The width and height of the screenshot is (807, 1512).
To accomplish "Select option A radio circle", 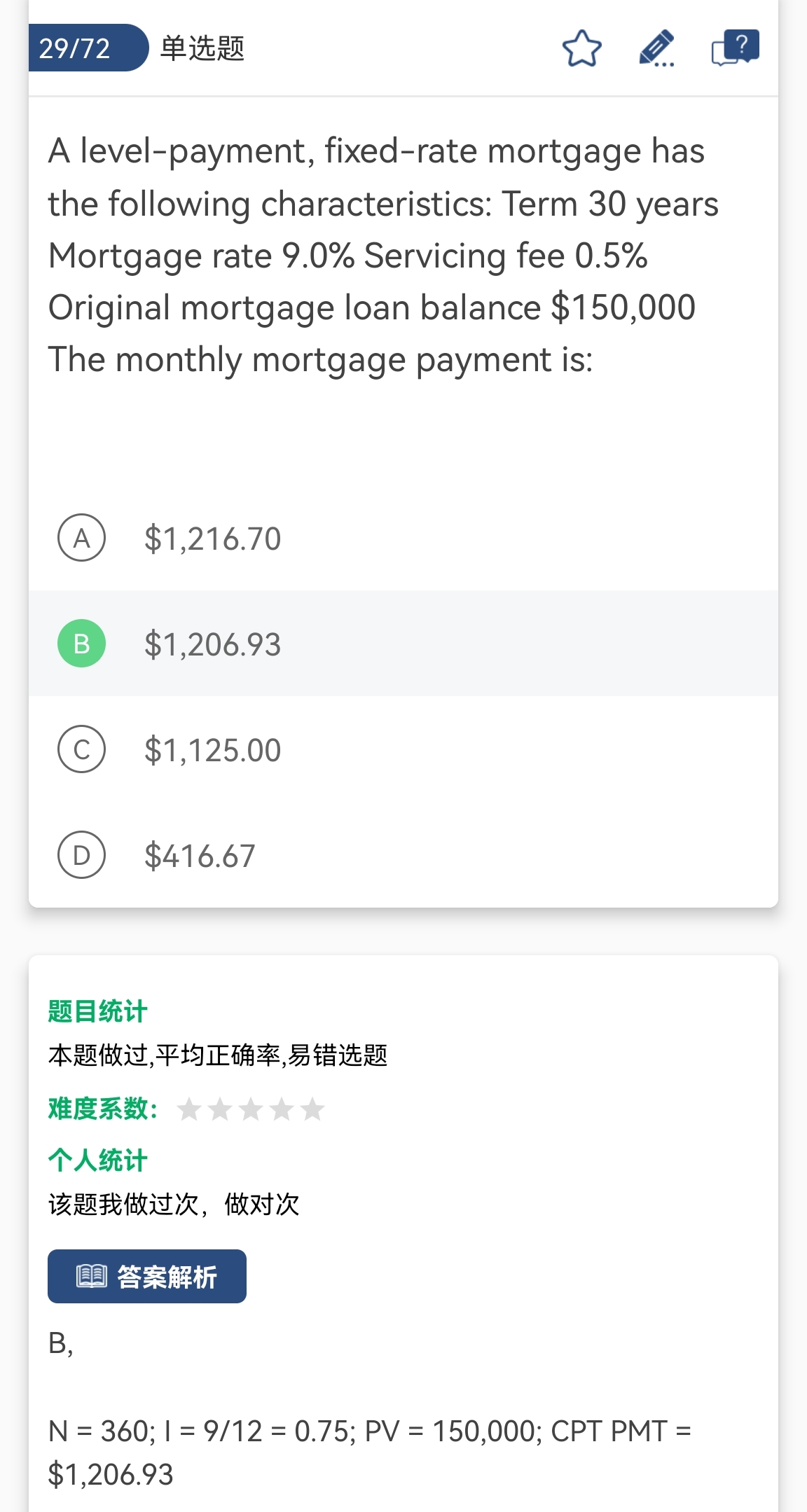I will click(x=82, y=538).
